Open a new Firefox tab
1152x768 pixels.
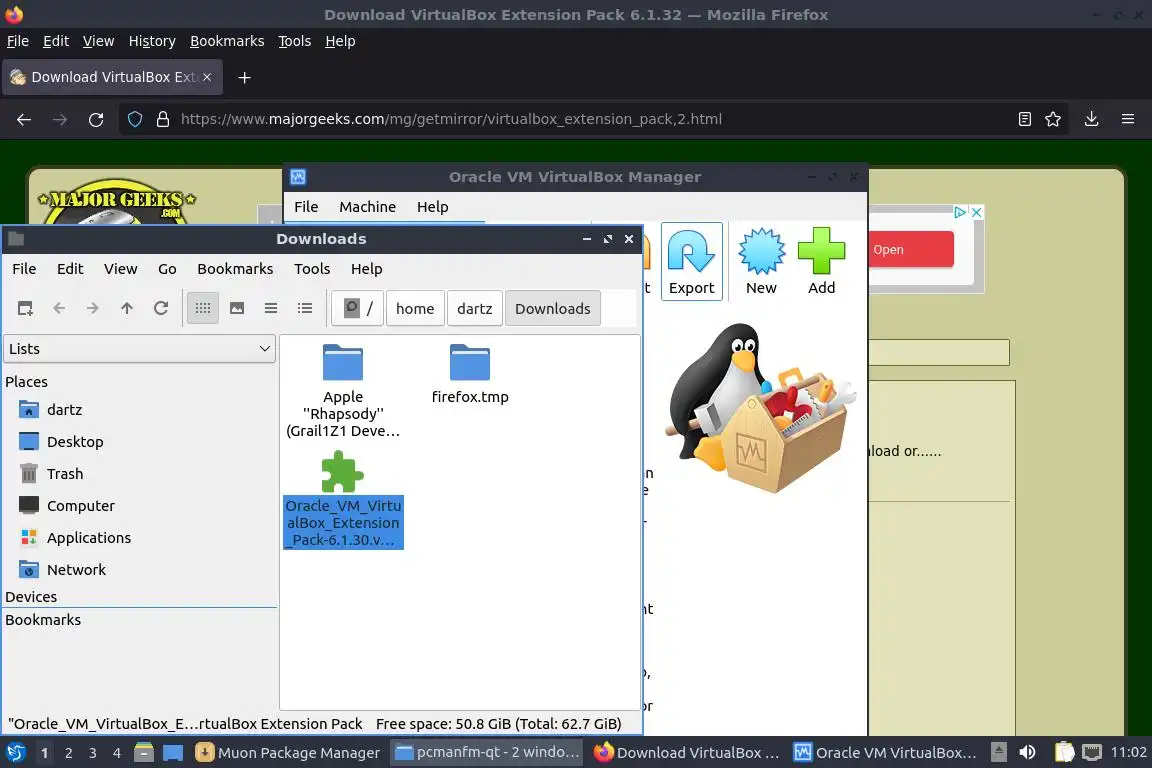point(245,78)
